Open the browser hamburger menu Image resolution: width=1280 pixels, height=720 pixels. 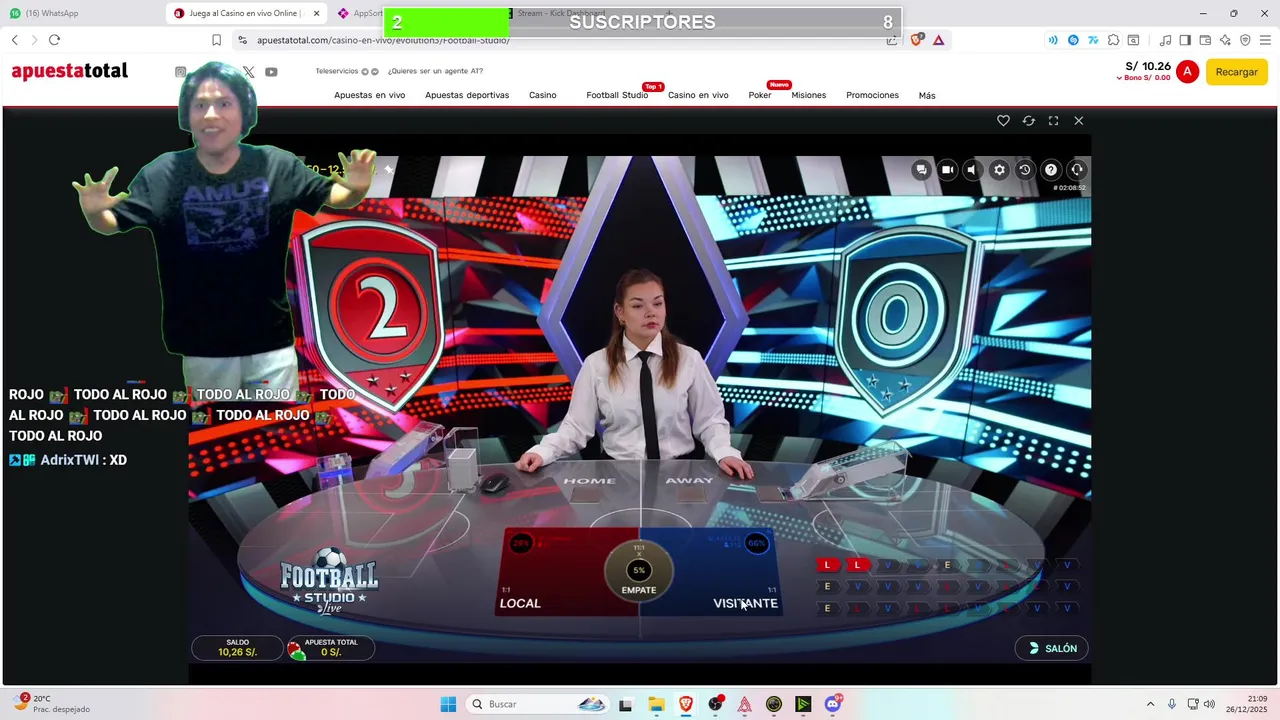(x=1265, y=40)
